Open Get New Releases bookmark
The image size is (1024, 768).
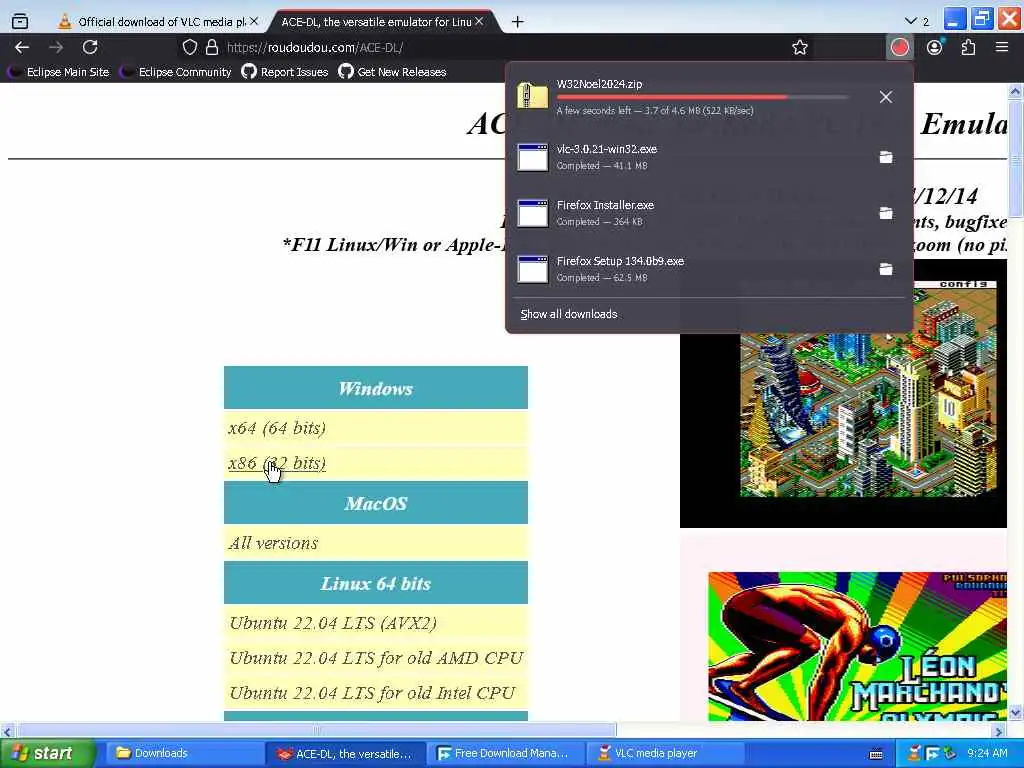[392, 72]
